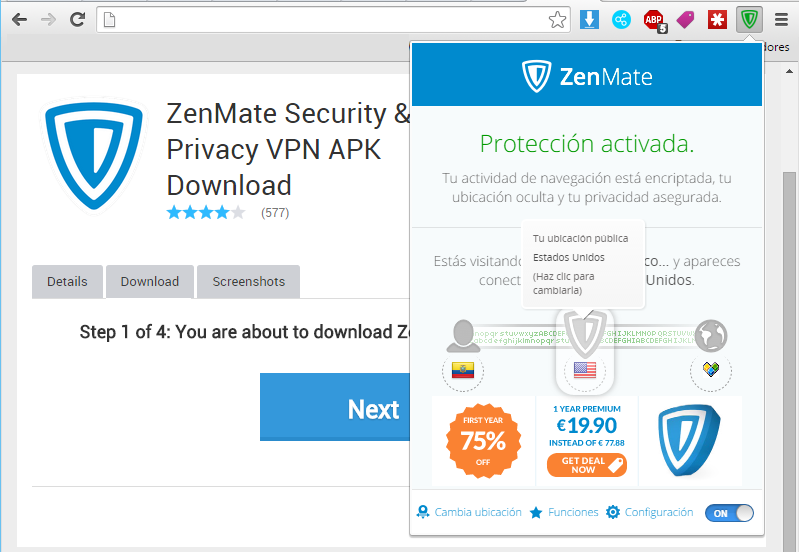
Task: Open the Chrome hamburger menu
Action: [781, 20]
